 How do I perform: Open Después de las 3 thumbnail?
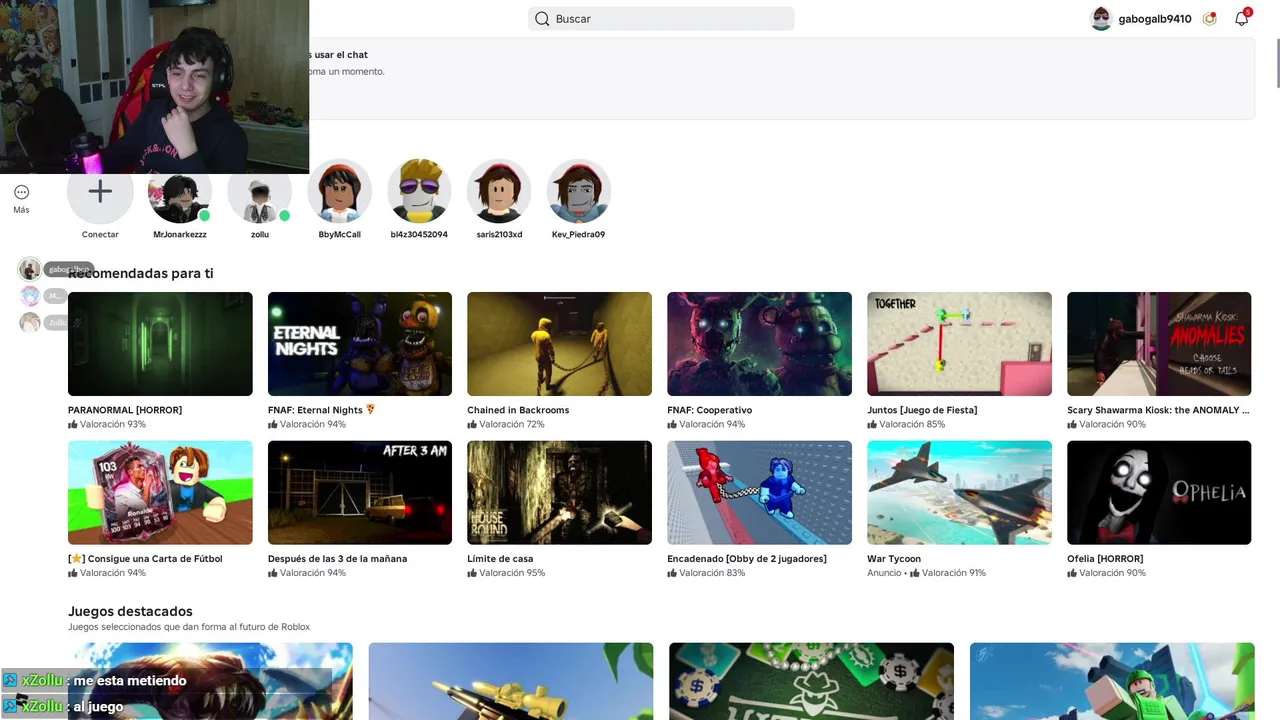click(360, 493)
